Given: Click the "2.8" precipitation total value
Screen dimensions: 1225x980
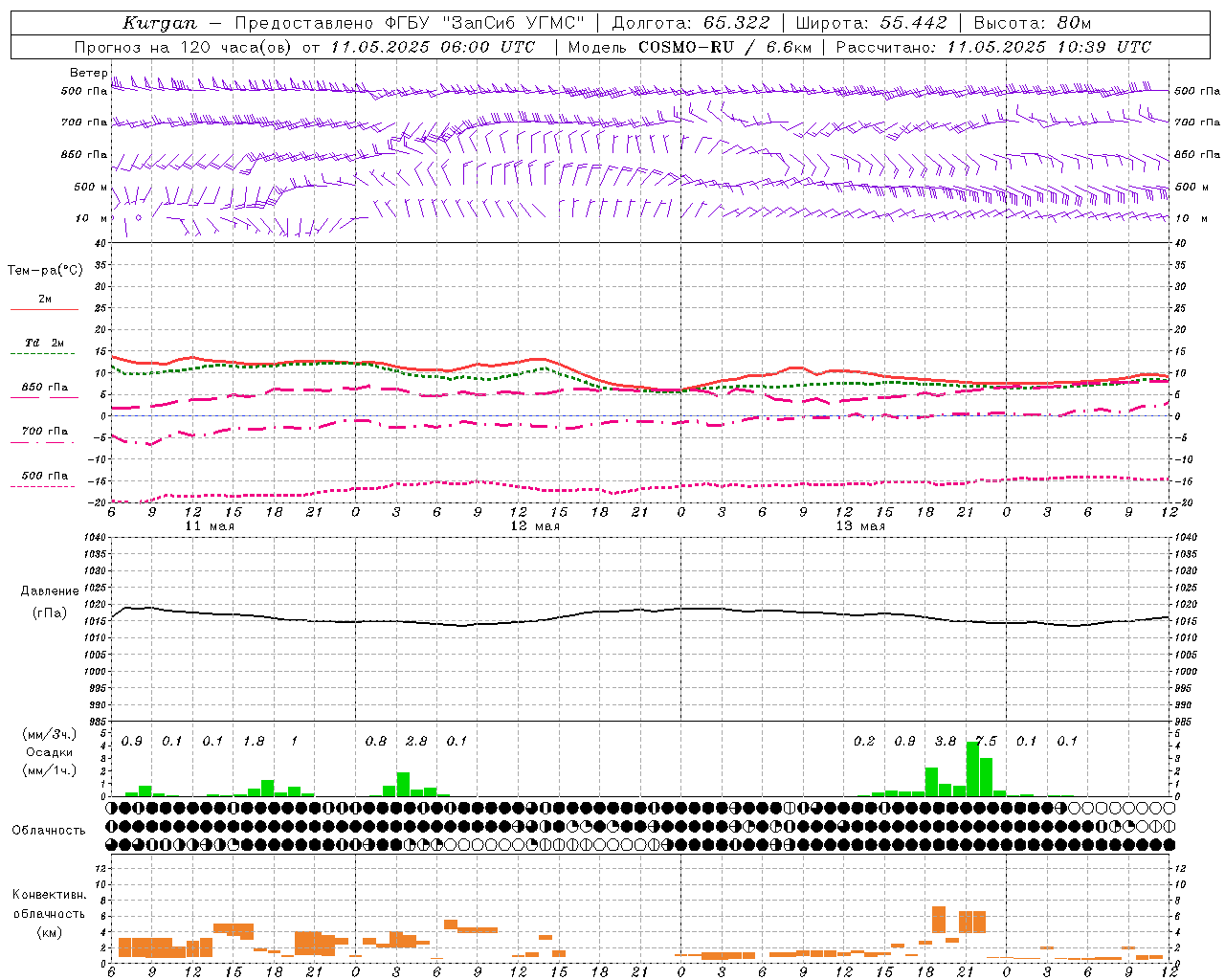Looking at the screenshot, I should 416,742.
